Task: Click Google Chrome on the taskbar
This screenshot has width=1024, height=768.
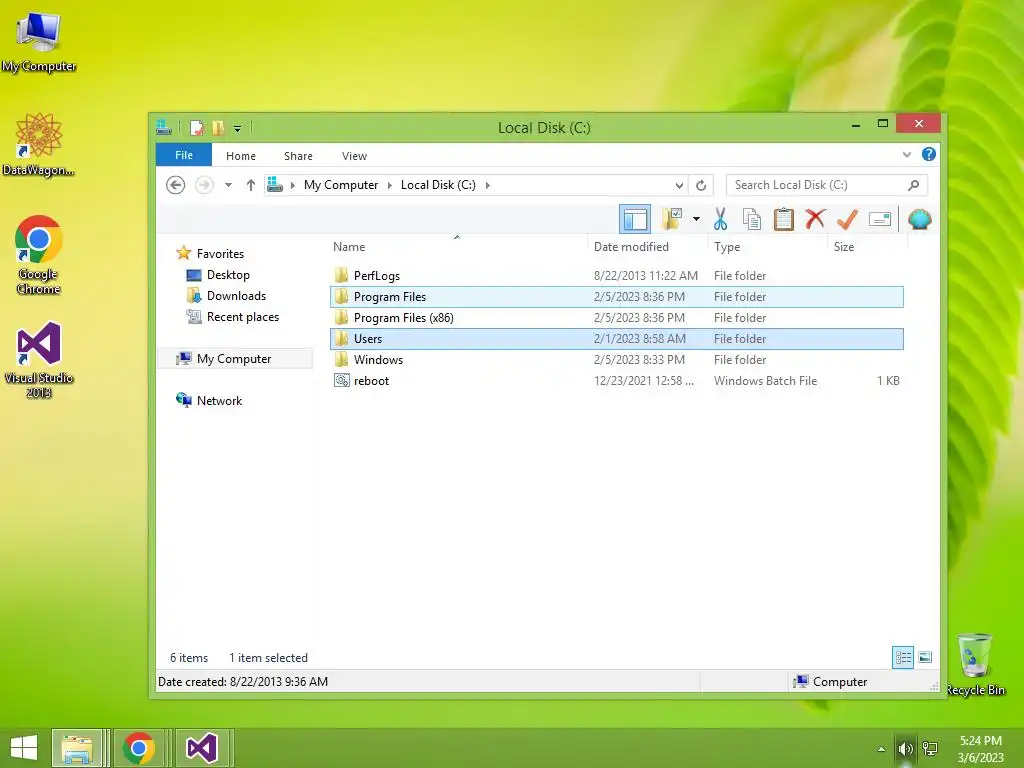Action: [x=138, y=748]
